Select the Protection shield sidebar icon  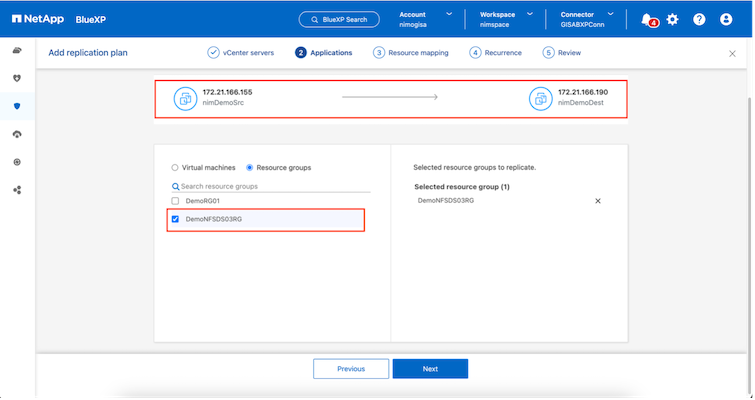pyautogui.click(x=17, y=106)
